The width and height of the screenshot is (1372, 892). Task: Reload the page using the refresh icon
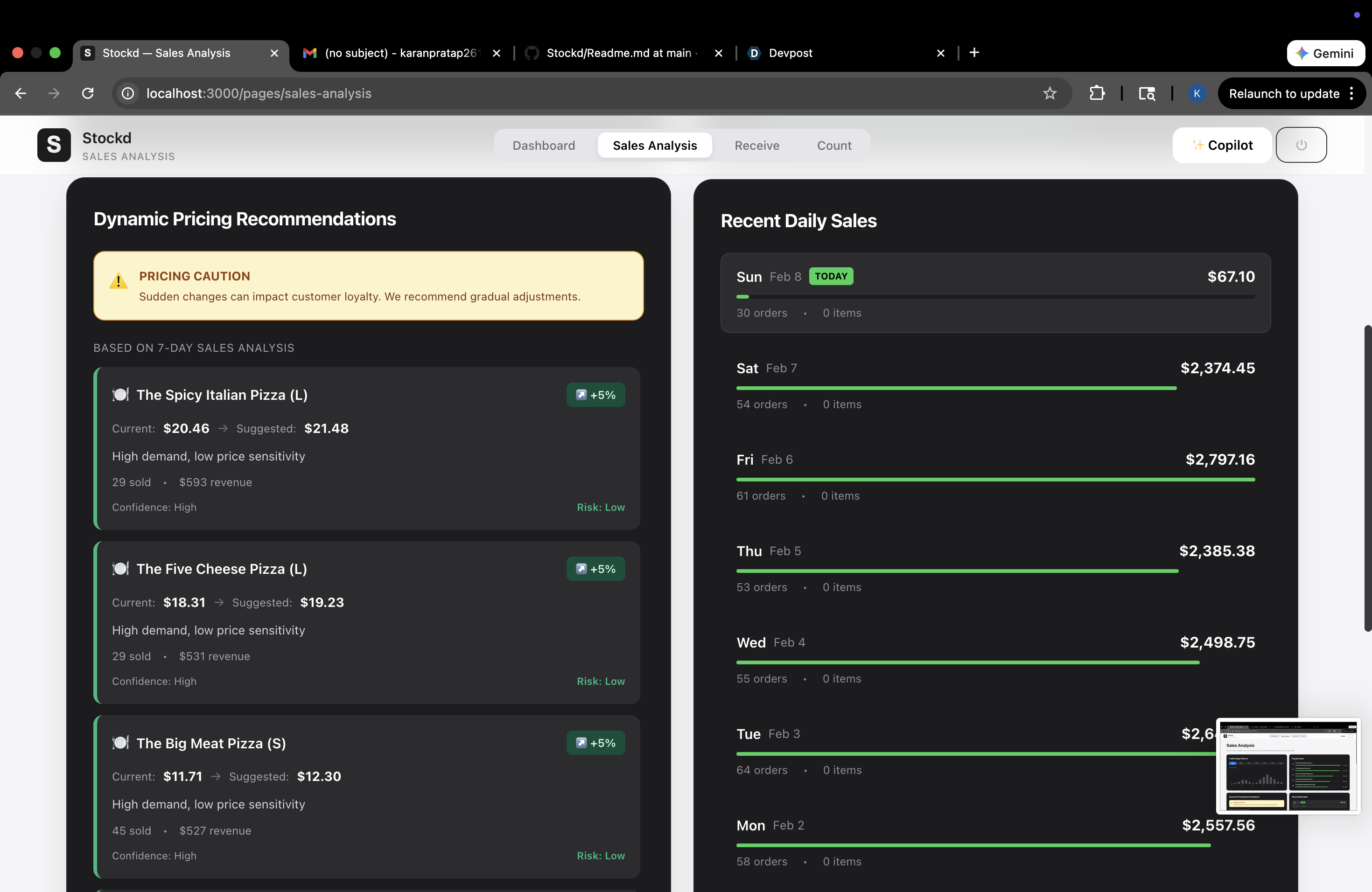point(88,93)
